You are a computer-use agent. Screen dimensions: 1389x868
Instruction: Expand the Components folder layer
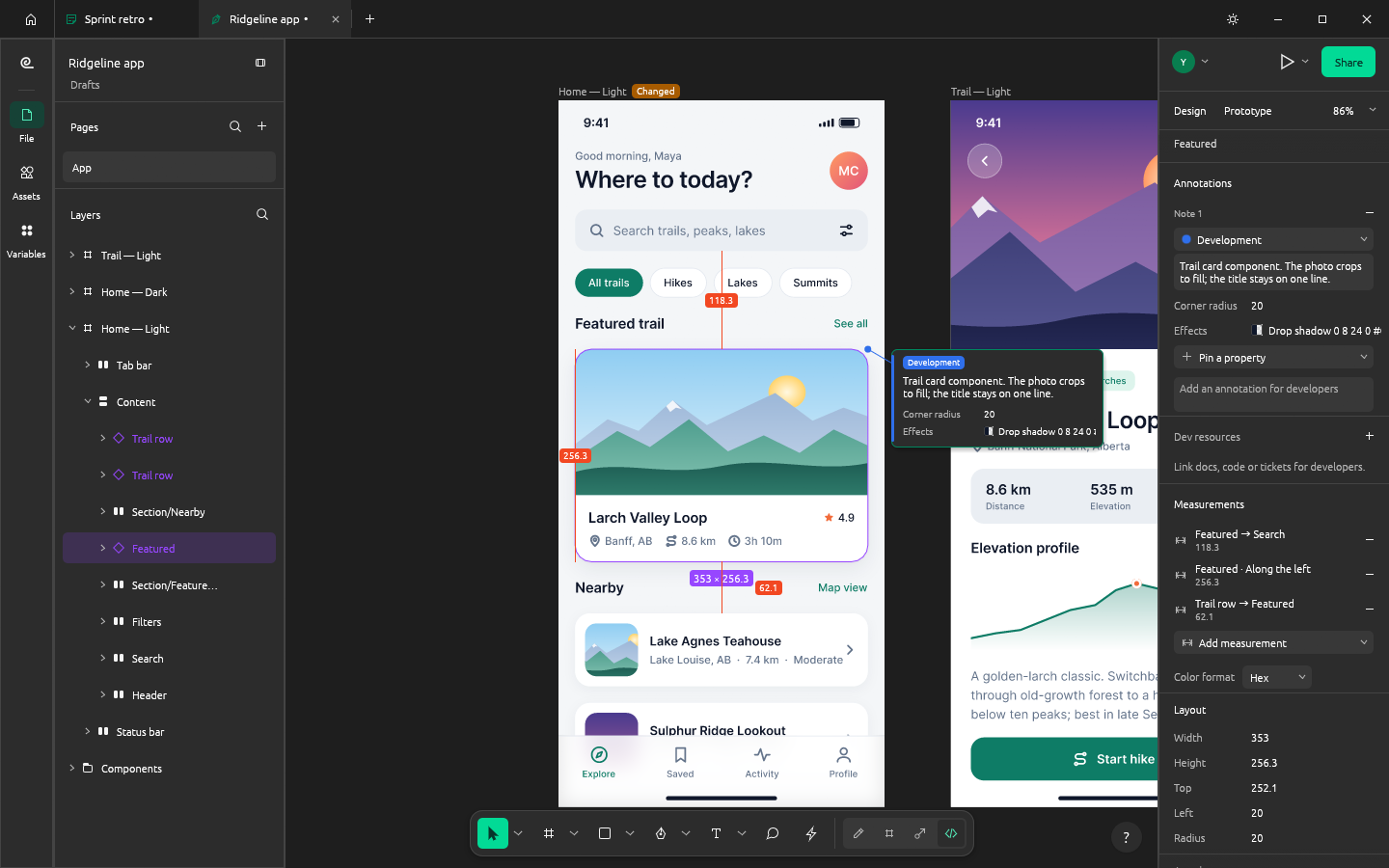pyautogui.click(x=72, y=769)
